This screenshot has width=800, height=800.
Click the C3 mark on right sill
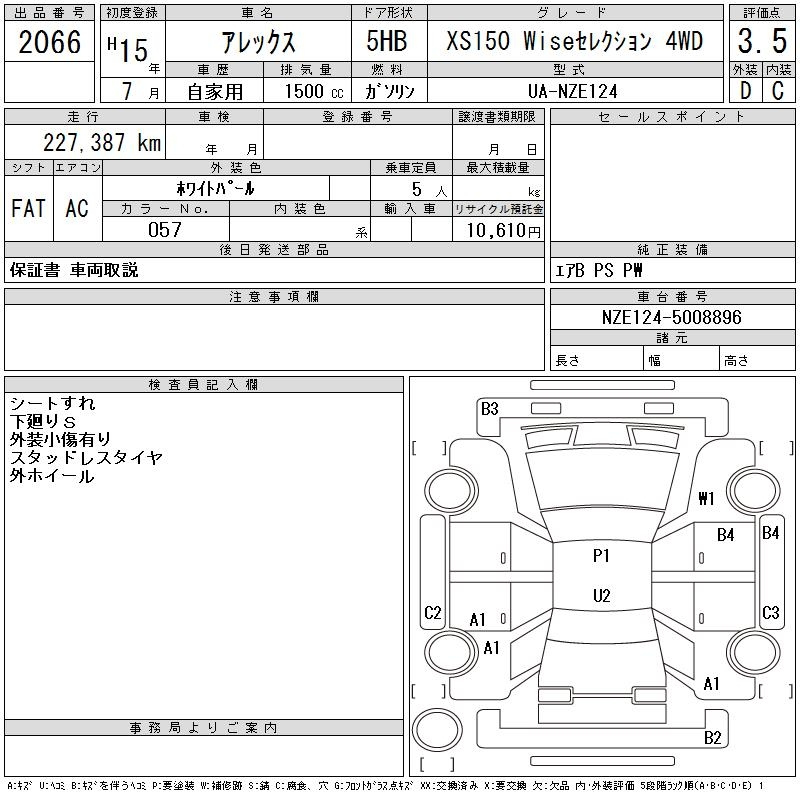click(770, 612)
